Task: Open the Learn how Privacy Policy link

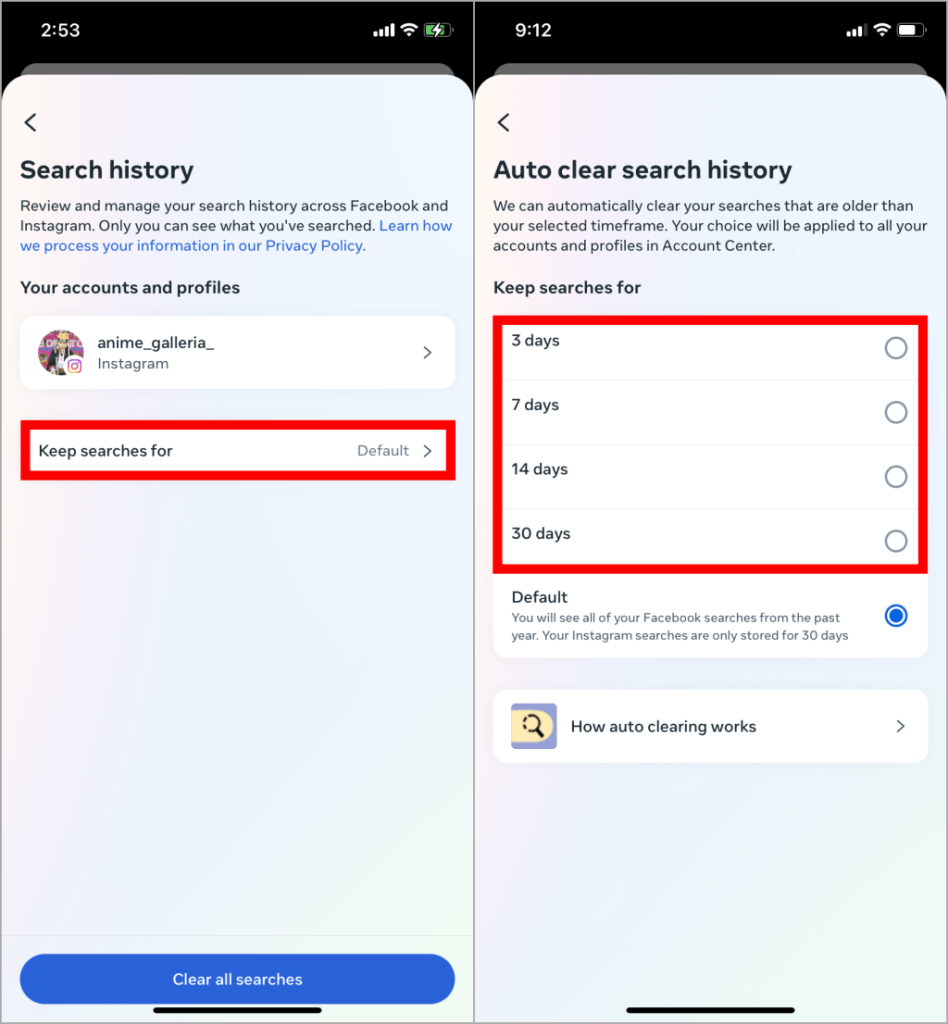Action: (236, 236)
